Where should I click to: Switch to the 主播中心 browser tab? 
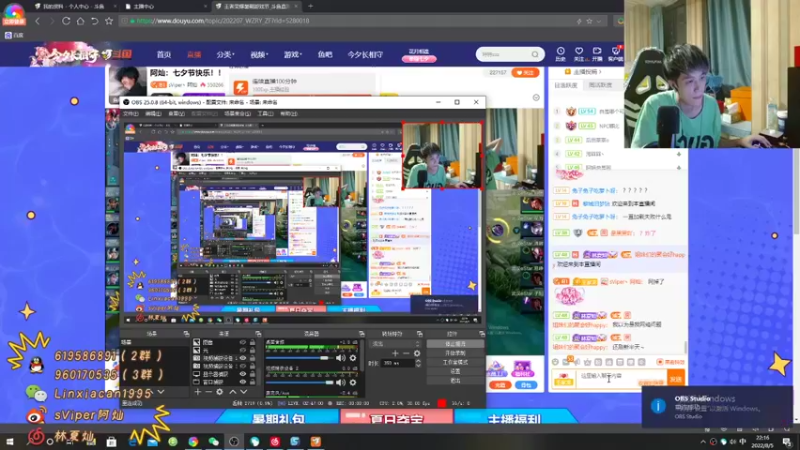(x=144, y=7)
